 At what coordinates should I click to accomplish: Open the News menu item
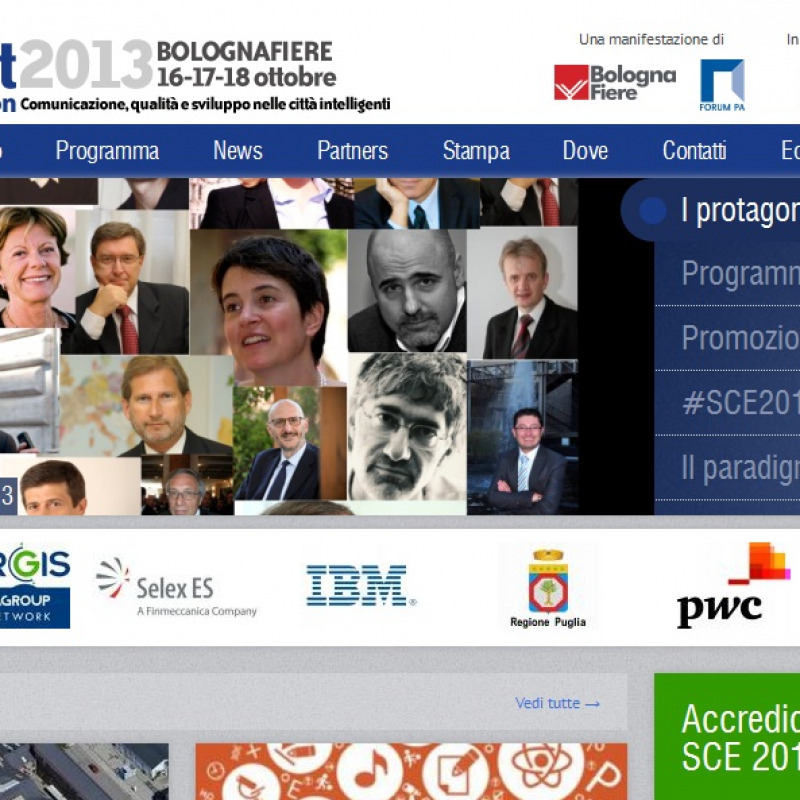[238, 151]
